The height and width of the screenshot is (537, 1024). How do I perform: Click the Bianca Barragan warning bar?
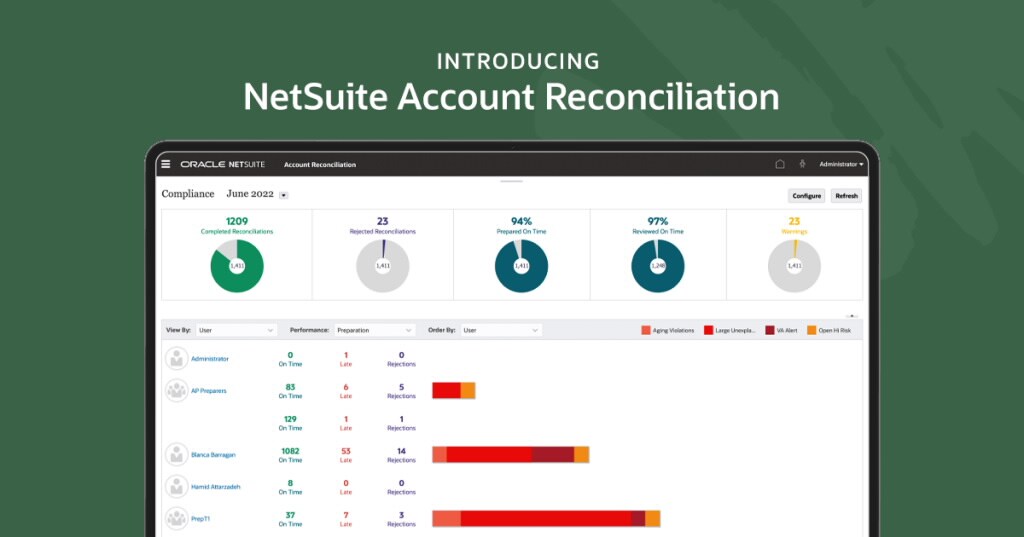(511, 455)
